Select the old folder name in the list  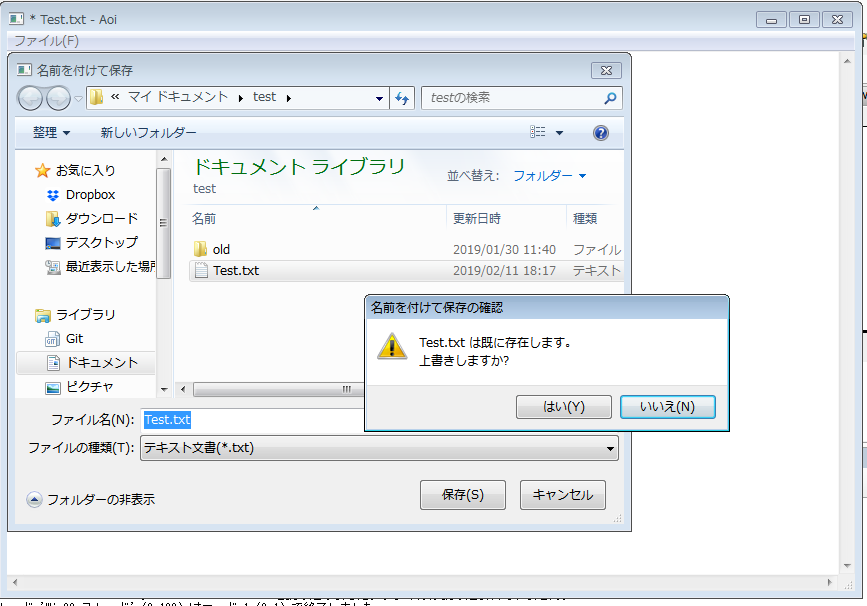click(221, 249)
